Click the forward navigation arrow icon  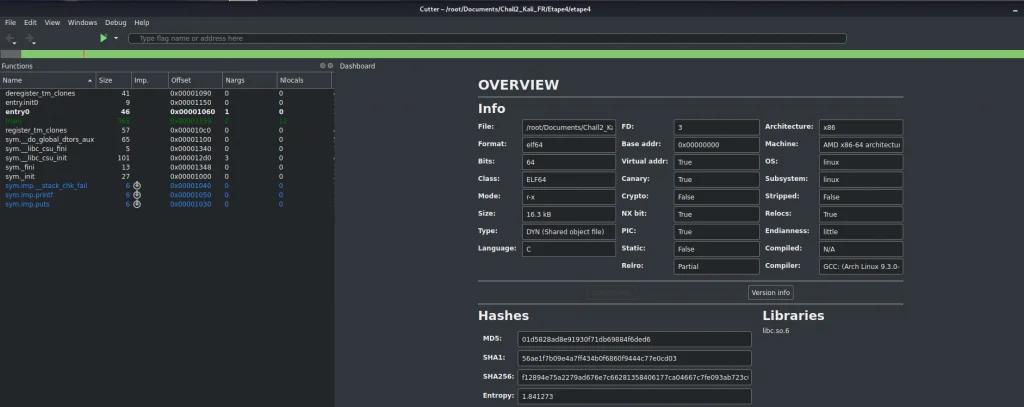[x=30, y=38]
